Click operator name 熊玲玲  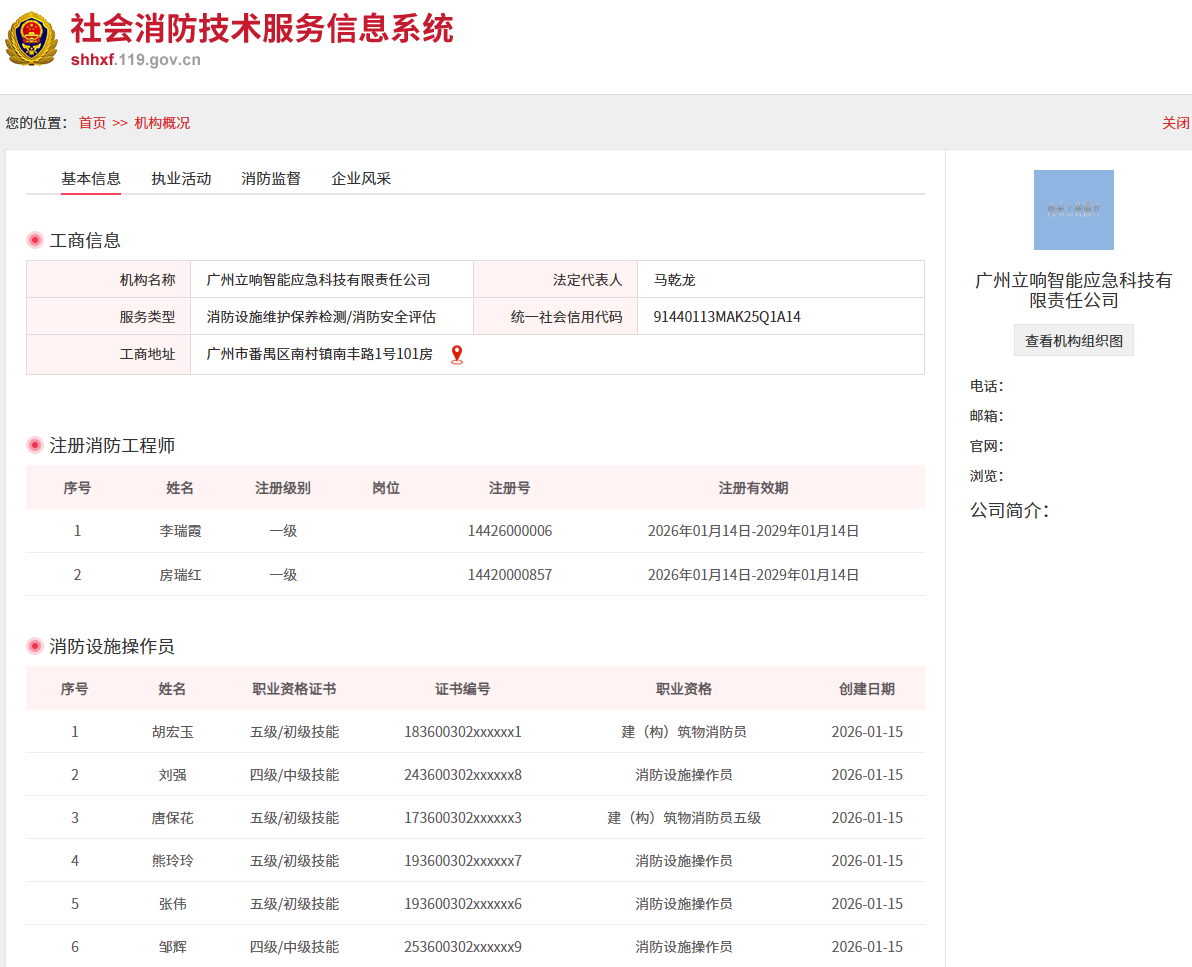(173, 861)
